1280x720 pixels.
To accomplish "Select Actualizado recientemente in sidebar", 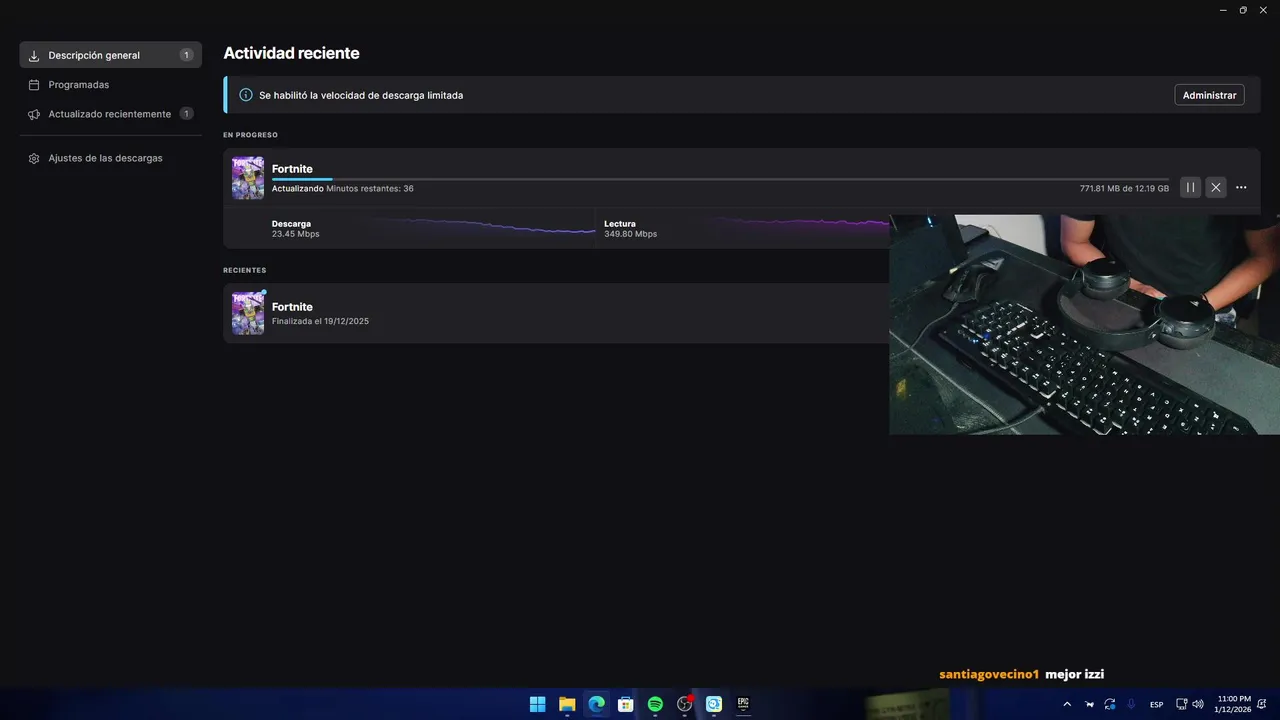I will 110,114.
